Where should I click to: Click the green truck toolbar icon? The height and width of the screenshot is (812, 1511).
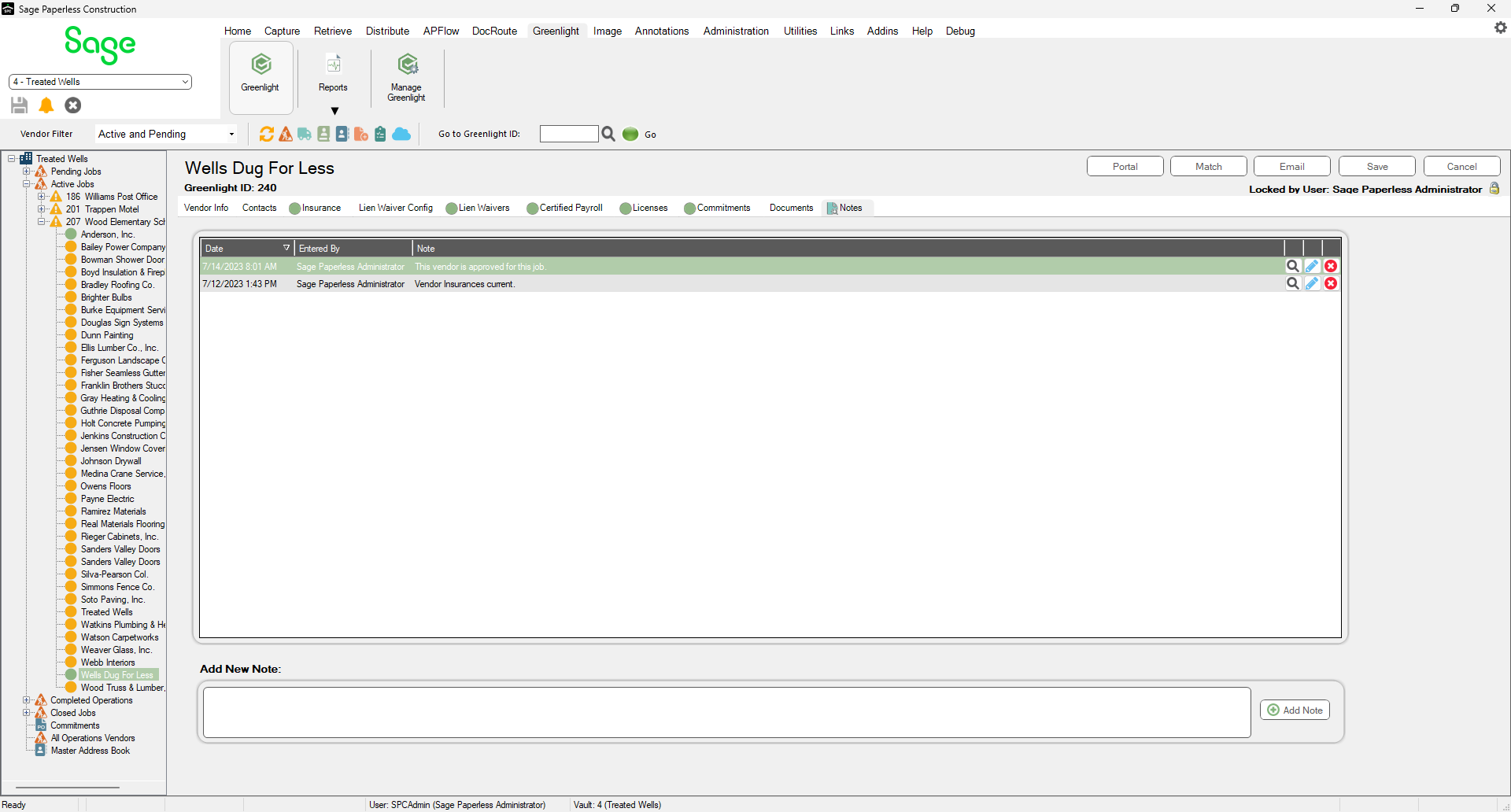pos(305,134)
